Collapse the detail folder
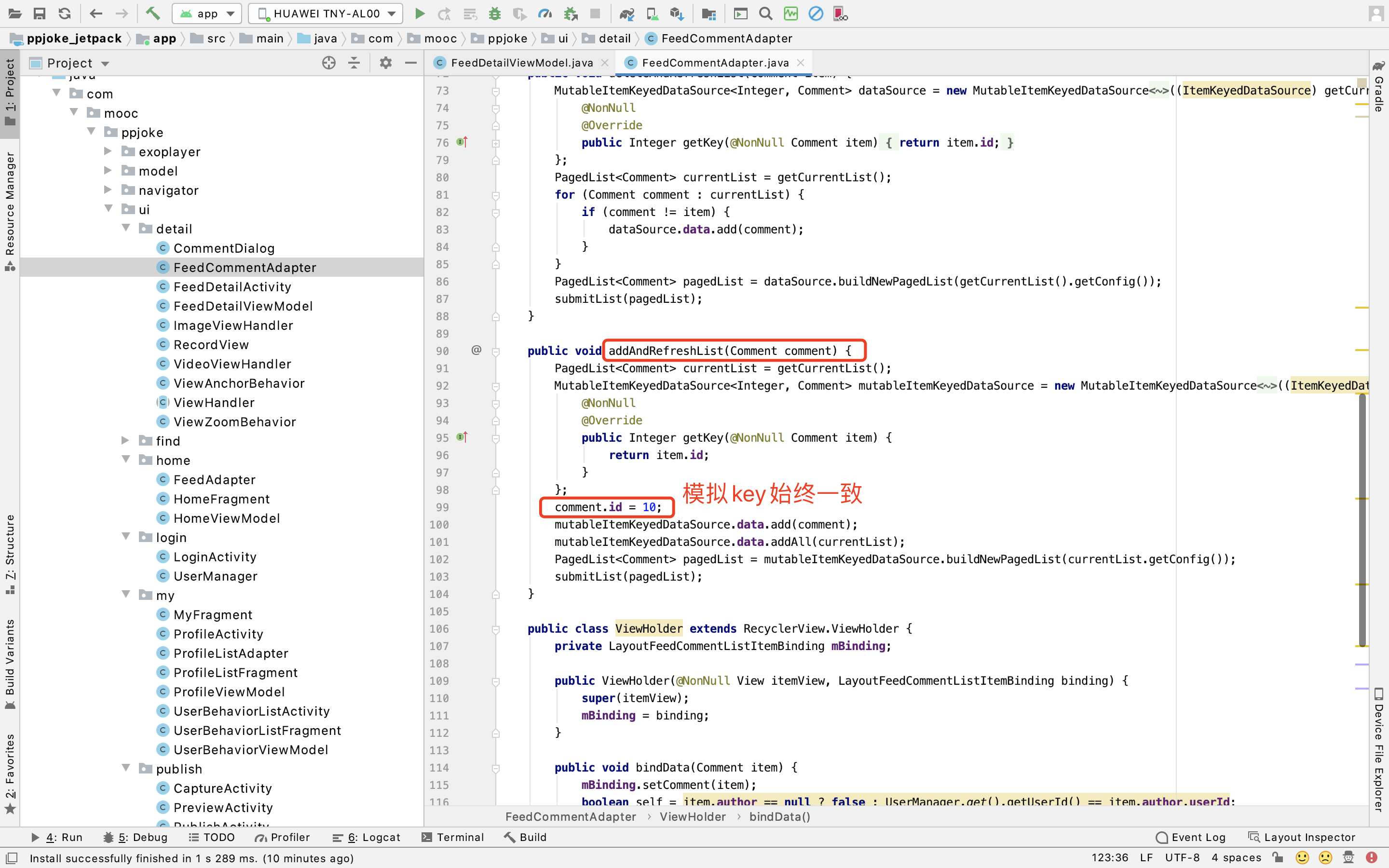This screenshot has height=868, width=1389. point(126,229)
